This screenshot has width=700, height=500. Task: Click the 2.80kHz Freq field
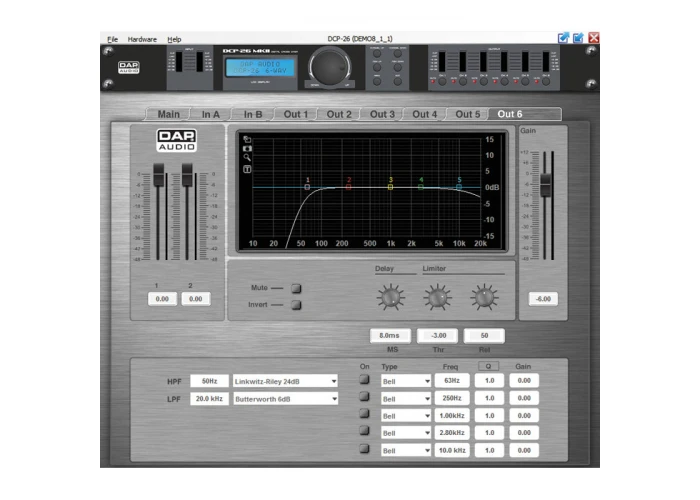[452, 433]
